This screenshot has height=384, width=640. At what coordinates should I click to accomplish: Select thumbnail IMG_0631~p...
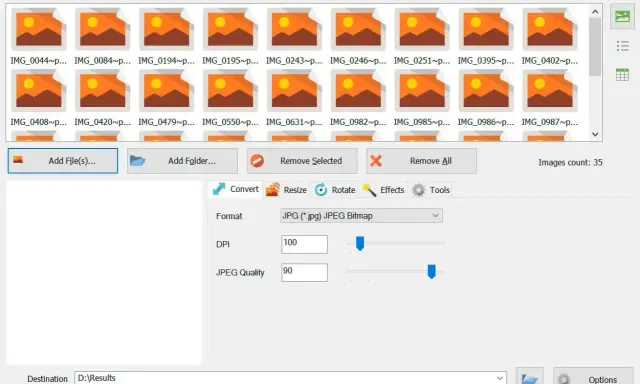pyautogui.click(x=294, y=98)
